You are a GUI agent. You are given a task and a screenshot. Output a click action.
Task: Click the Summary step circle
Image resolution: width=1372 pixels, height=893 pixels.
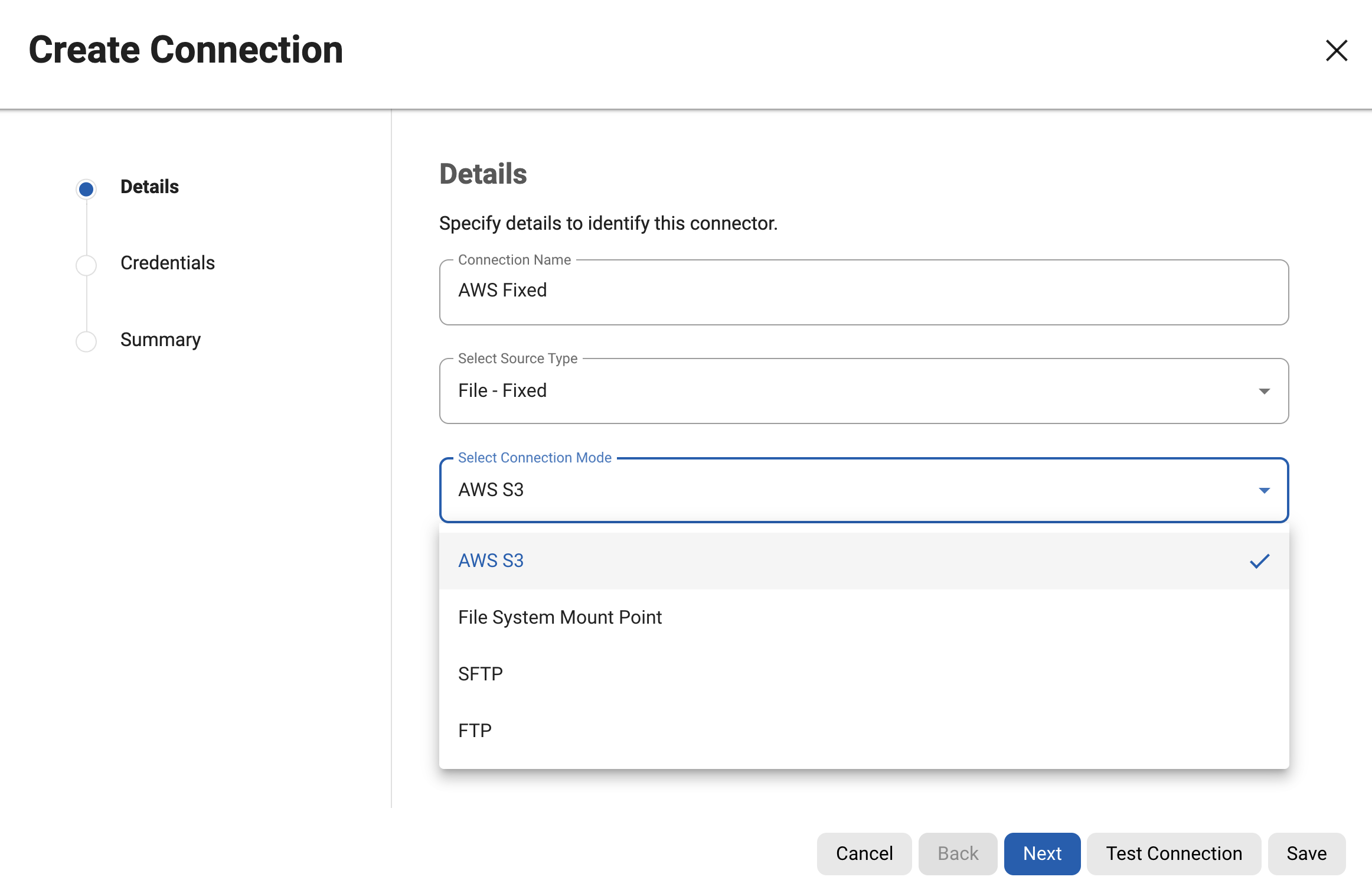[x=86, y=341]
